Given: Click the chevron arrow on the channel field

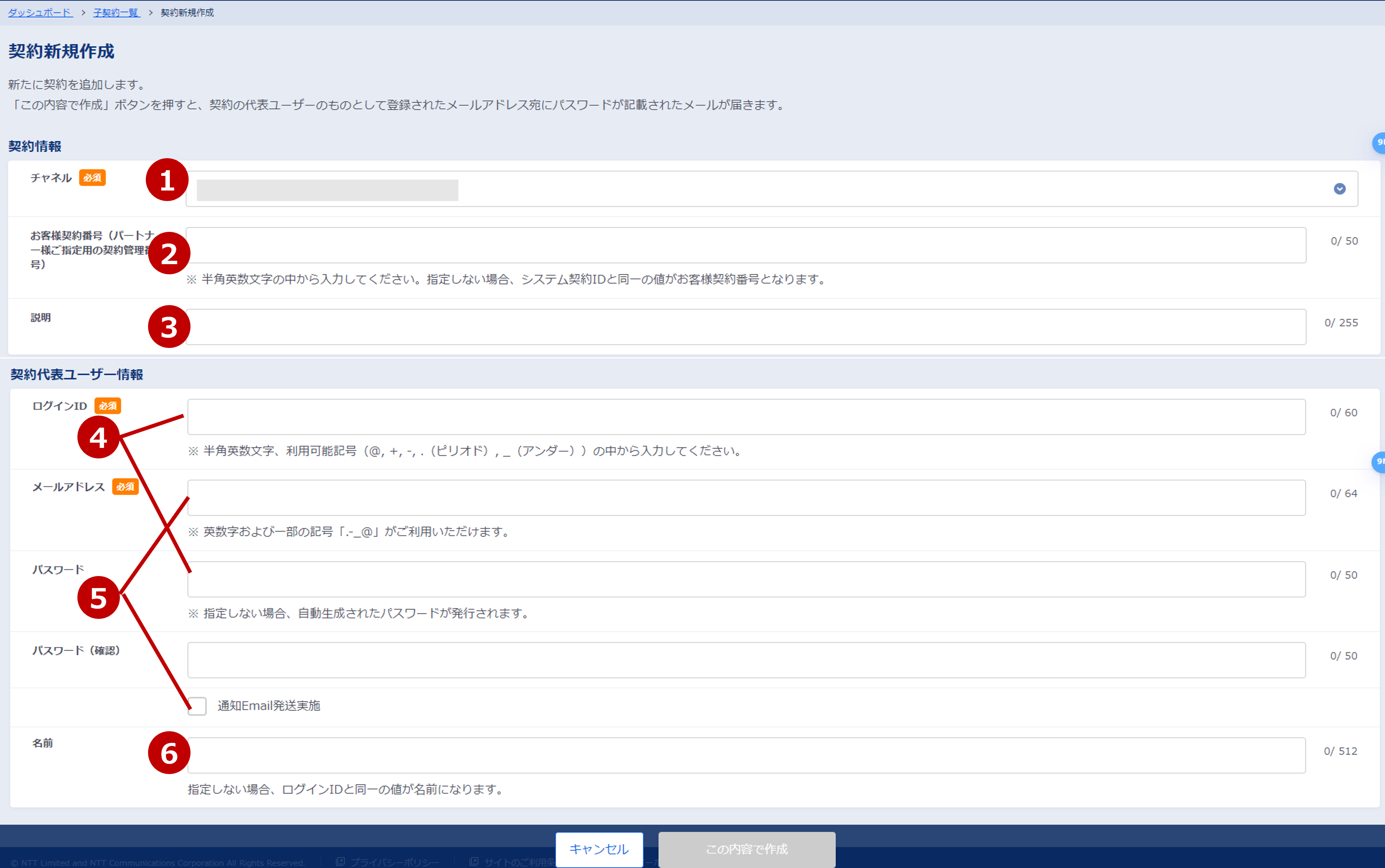Looking at the screenshot, I should (1340, 188).
